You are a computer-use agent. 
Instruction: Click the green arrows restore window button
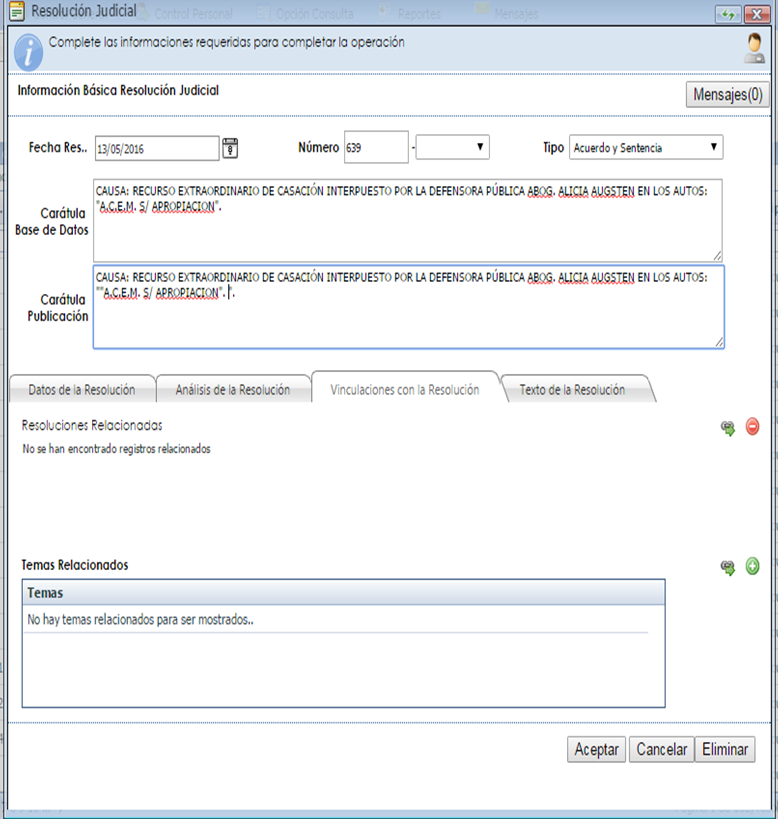click(727, 13)
